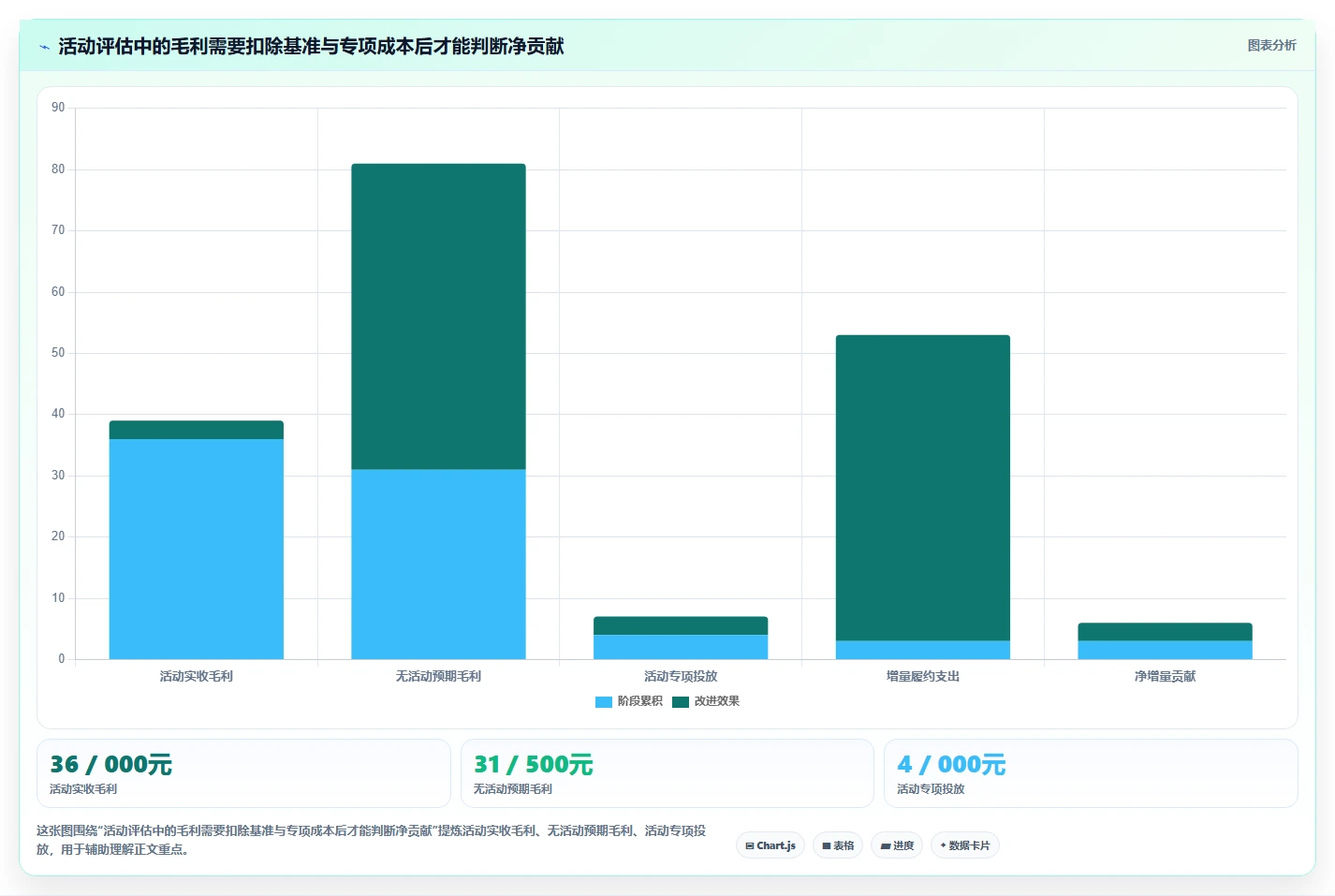Click the 无活动预期毛利 x-axis label
The width and height of the screenshot is (1335, 896).
(438, 676)
